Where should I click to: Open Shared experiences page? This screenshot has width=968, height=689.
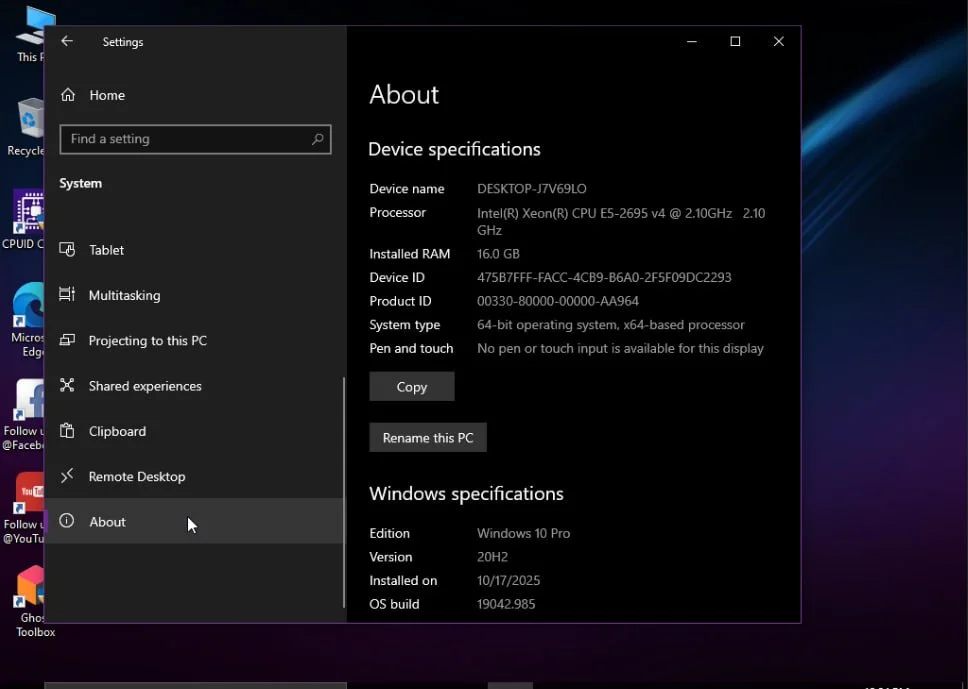(194, 386)
